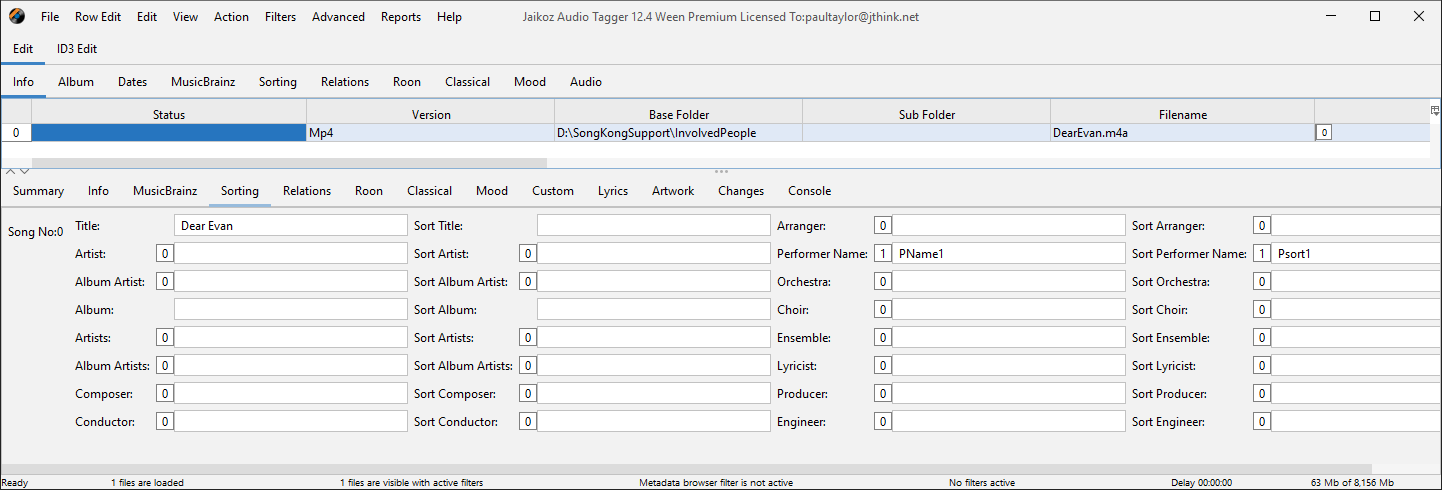This screenshot has width=1442, height=490.
Task: Click the Artist multi-value count box
Action: [x=164, y=254]
